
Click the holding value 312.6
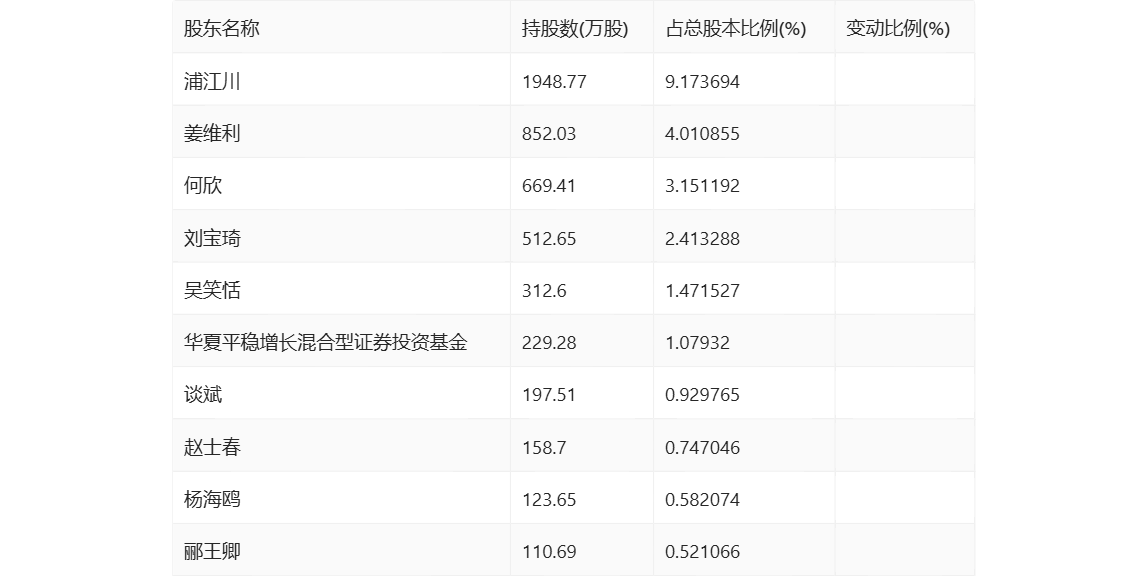pos(544,291)
